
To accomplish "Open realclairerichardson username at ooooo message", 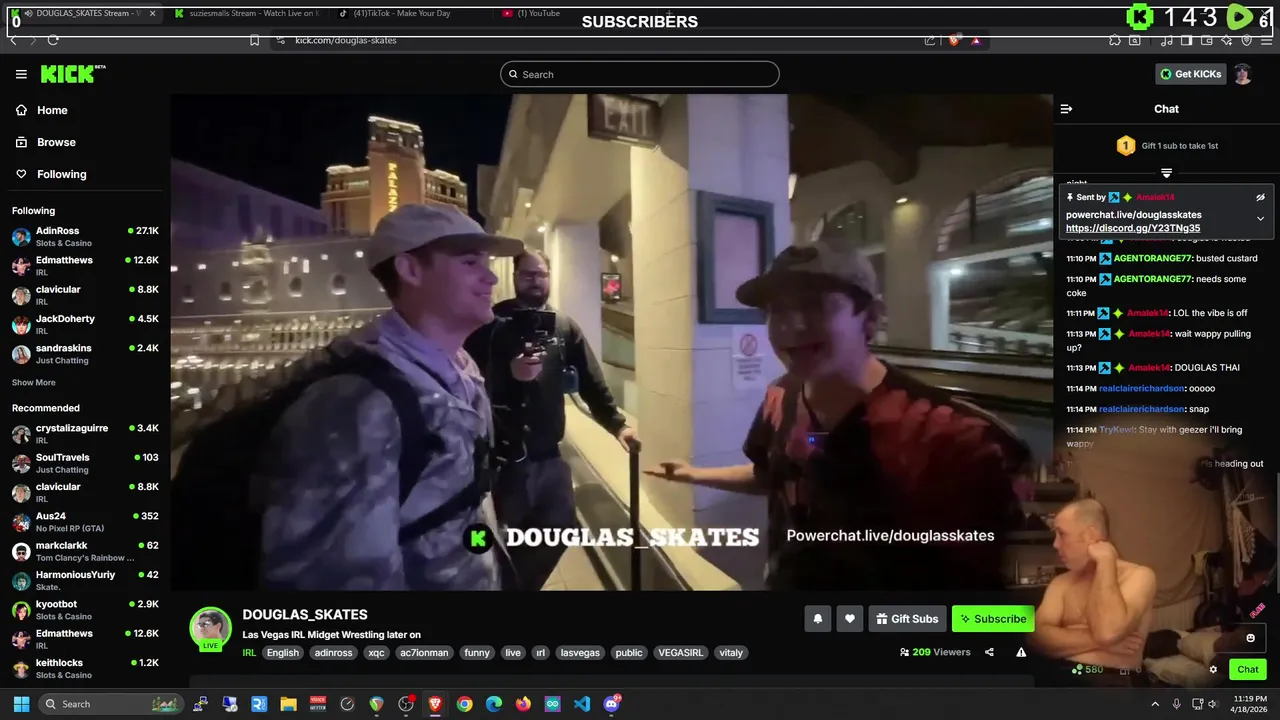I will [1142, 388].
